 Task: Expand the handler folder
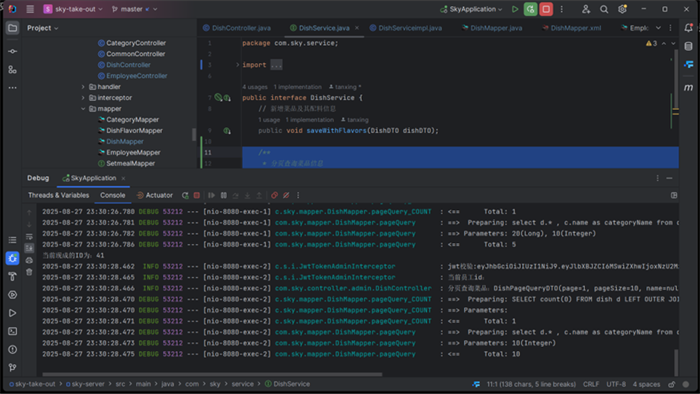pyautogui.click(x=83, y=87)
